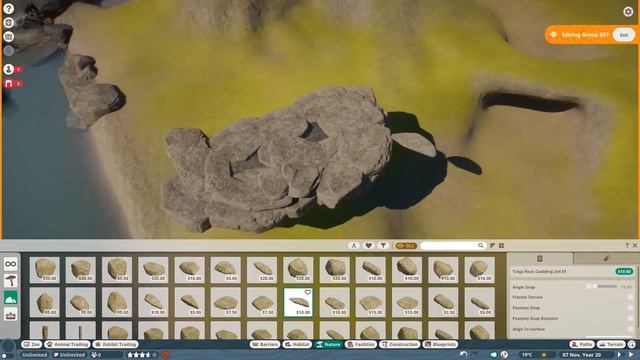Open browser panel help question mark
Viewport: 640px width, 360px height.
627,245
